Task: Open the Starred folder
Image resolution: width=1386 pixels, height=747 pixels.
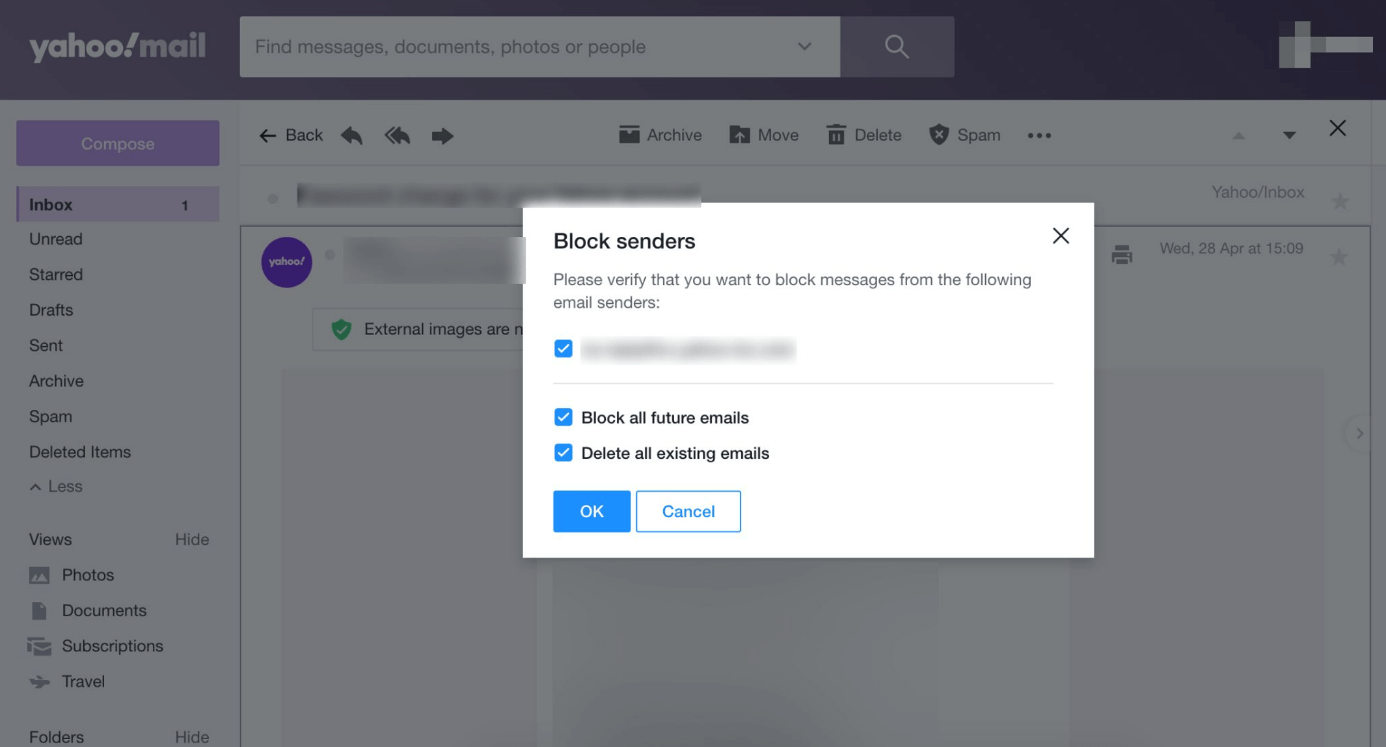Action: (x=56, y=274)
